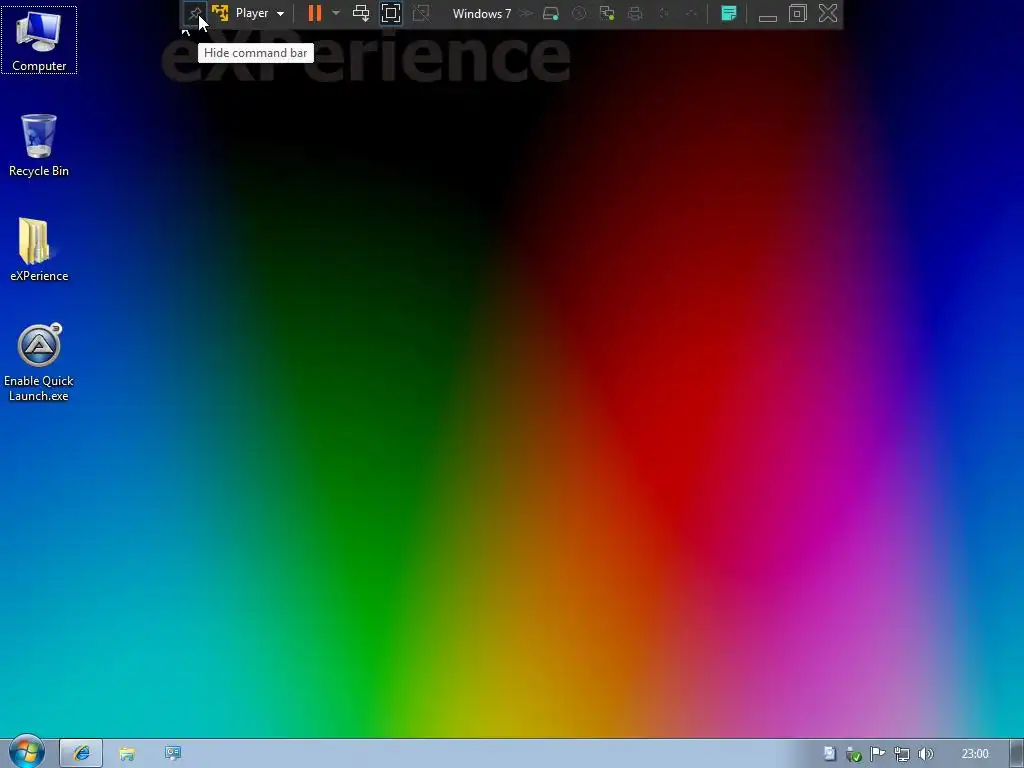Viewport: 1024px width, 768px height.
Task: Click the VMware Player logo icon
Action: (220, 13)
